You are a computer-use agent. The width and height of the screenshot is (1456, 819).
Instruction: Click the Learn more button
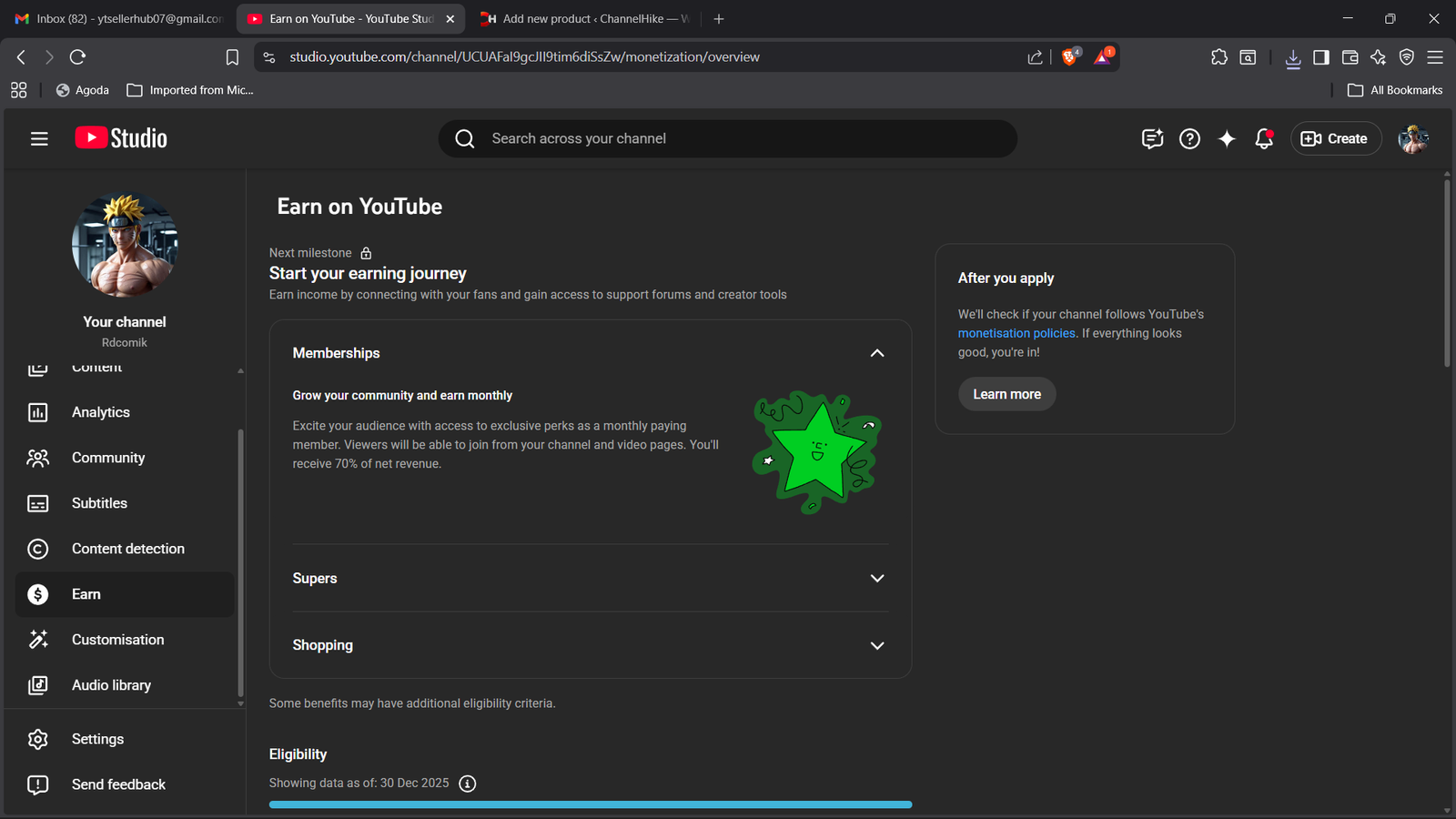(x=1006, y=394)
